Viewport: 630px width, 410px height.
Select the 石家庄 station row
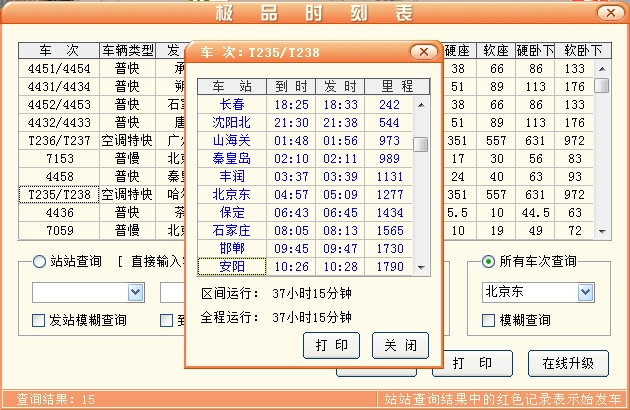click(x=305, y=231)
